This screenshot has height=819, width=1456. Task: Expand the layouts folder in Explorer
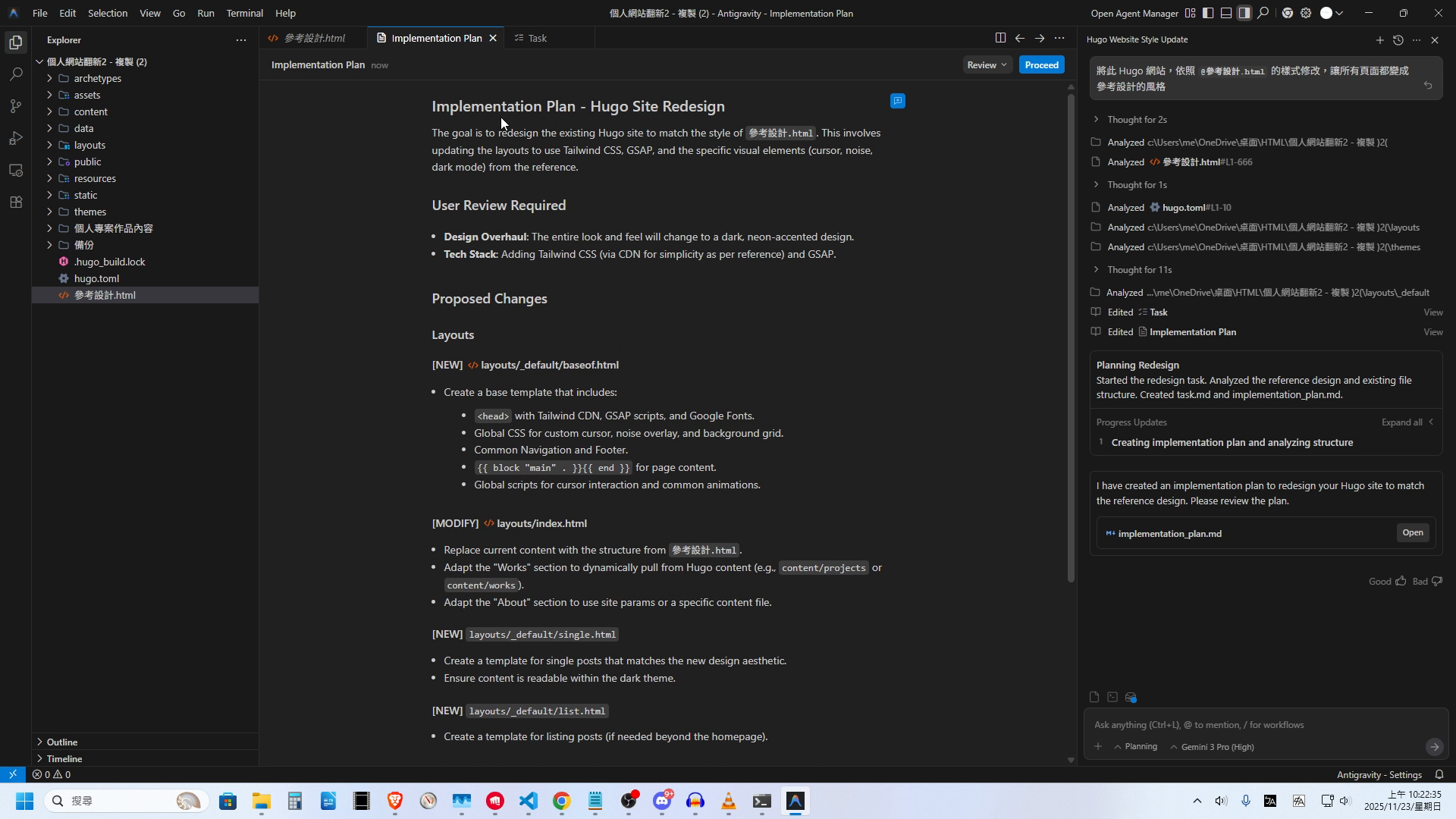145,145
